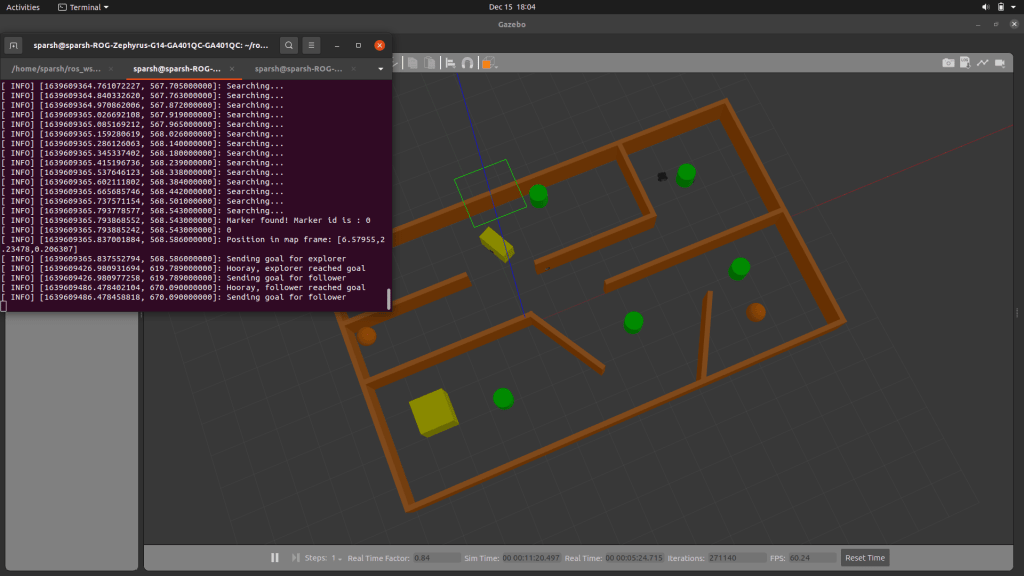Open the Terminal app menu in top bar
The image size is (1024, 576).
coord(84,7)
